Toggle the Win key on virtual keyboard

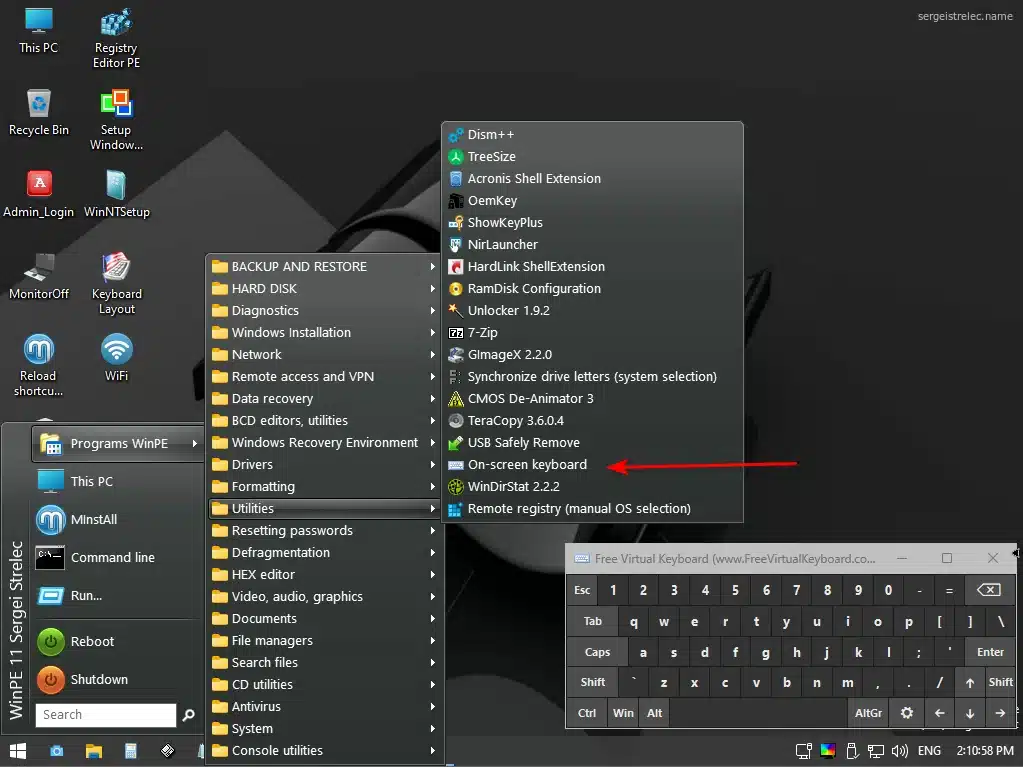(x=623, y=713)
